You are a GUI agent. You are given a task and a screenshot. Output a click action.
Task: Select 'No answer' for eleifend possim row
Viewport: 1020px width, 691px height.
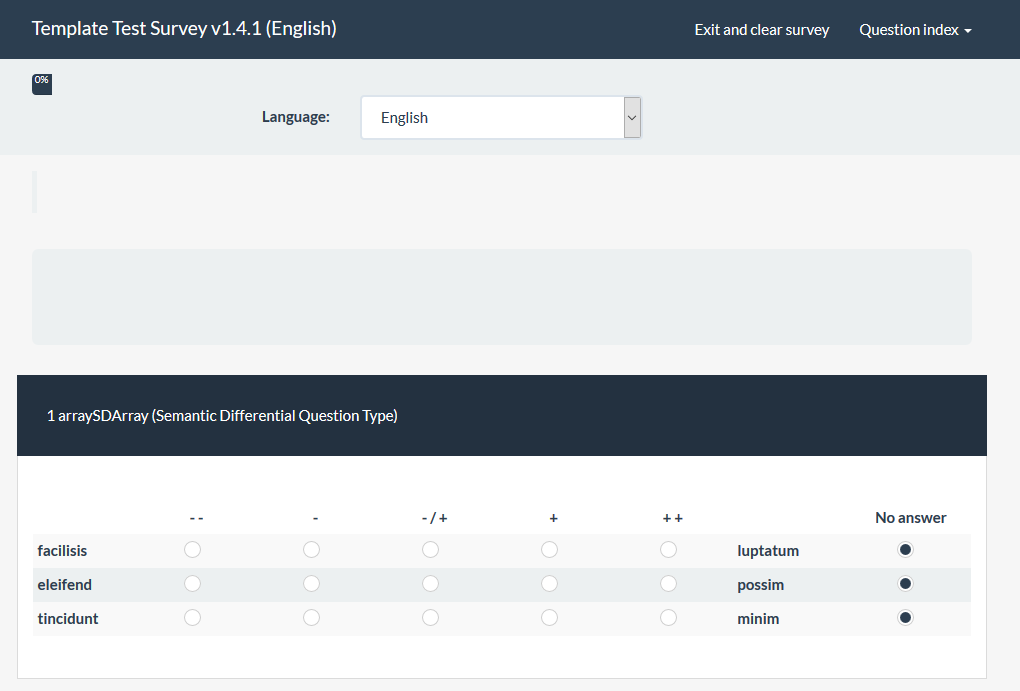[906, 584]
